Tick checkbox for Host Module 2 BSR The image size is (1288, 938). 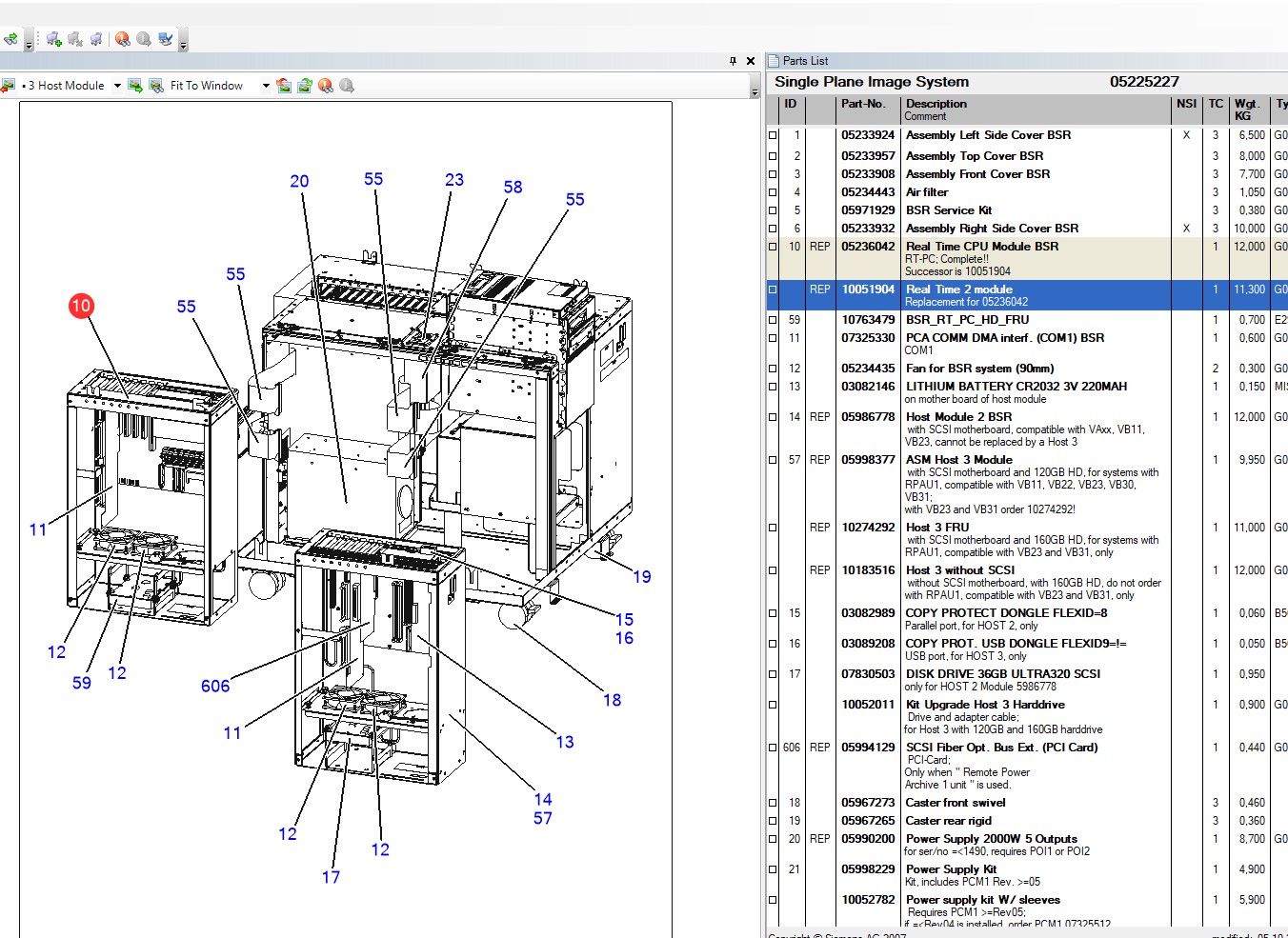773,417
